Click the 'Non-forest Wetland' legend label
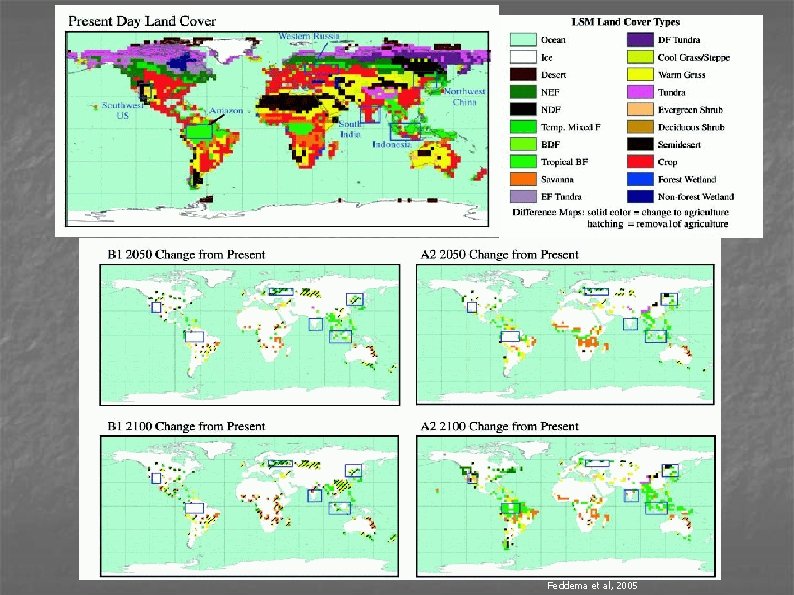Viewport: 794px width, 595px height. coord(696,196)
